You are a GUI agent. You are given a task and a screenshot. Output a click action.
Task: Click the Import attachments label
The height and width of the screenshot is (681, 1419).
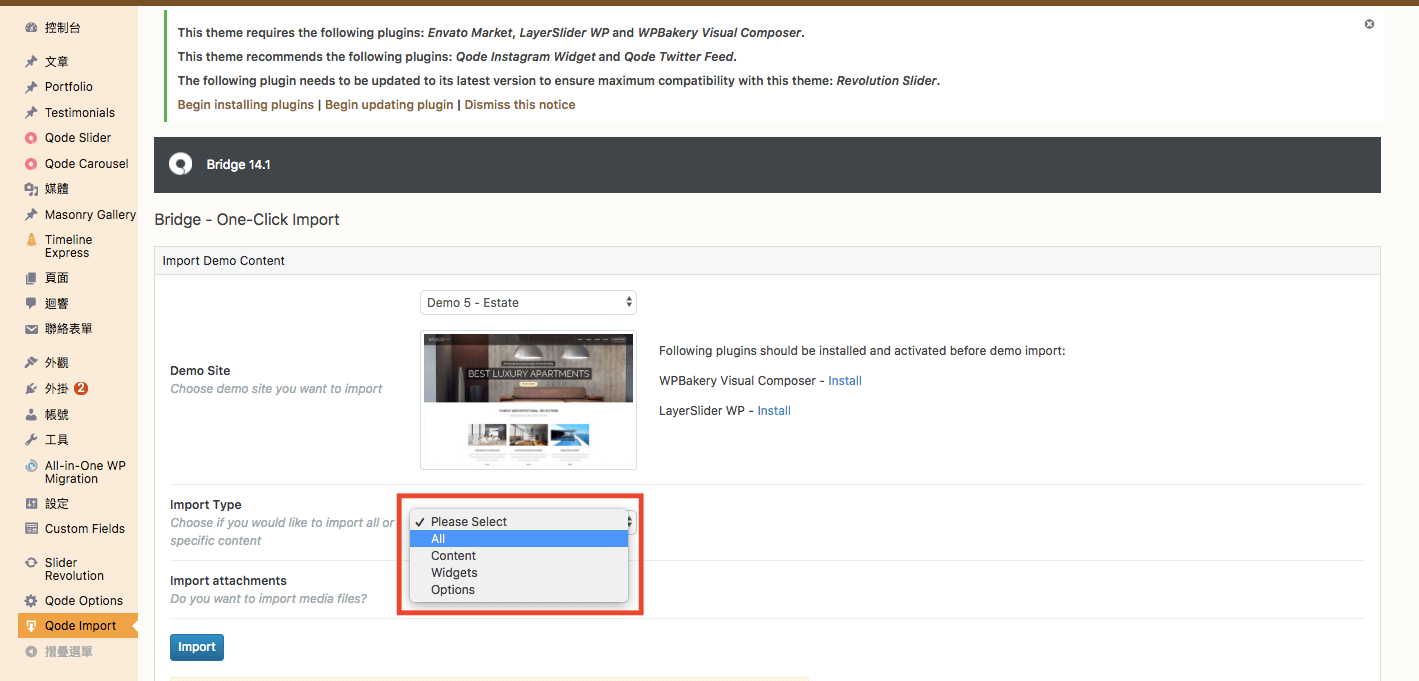(228, 581)
